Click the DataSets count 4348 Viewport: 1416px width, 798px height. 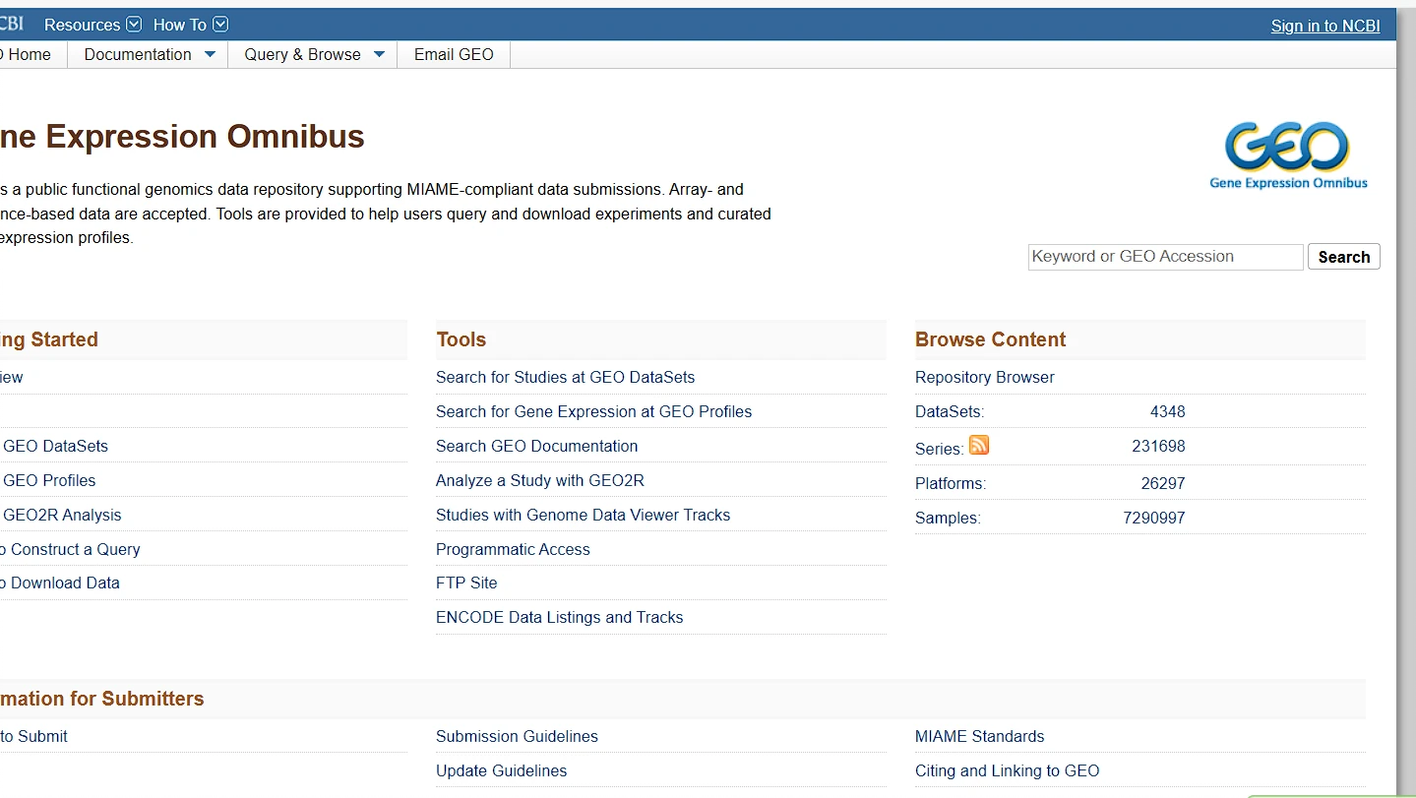[1167, 411]
